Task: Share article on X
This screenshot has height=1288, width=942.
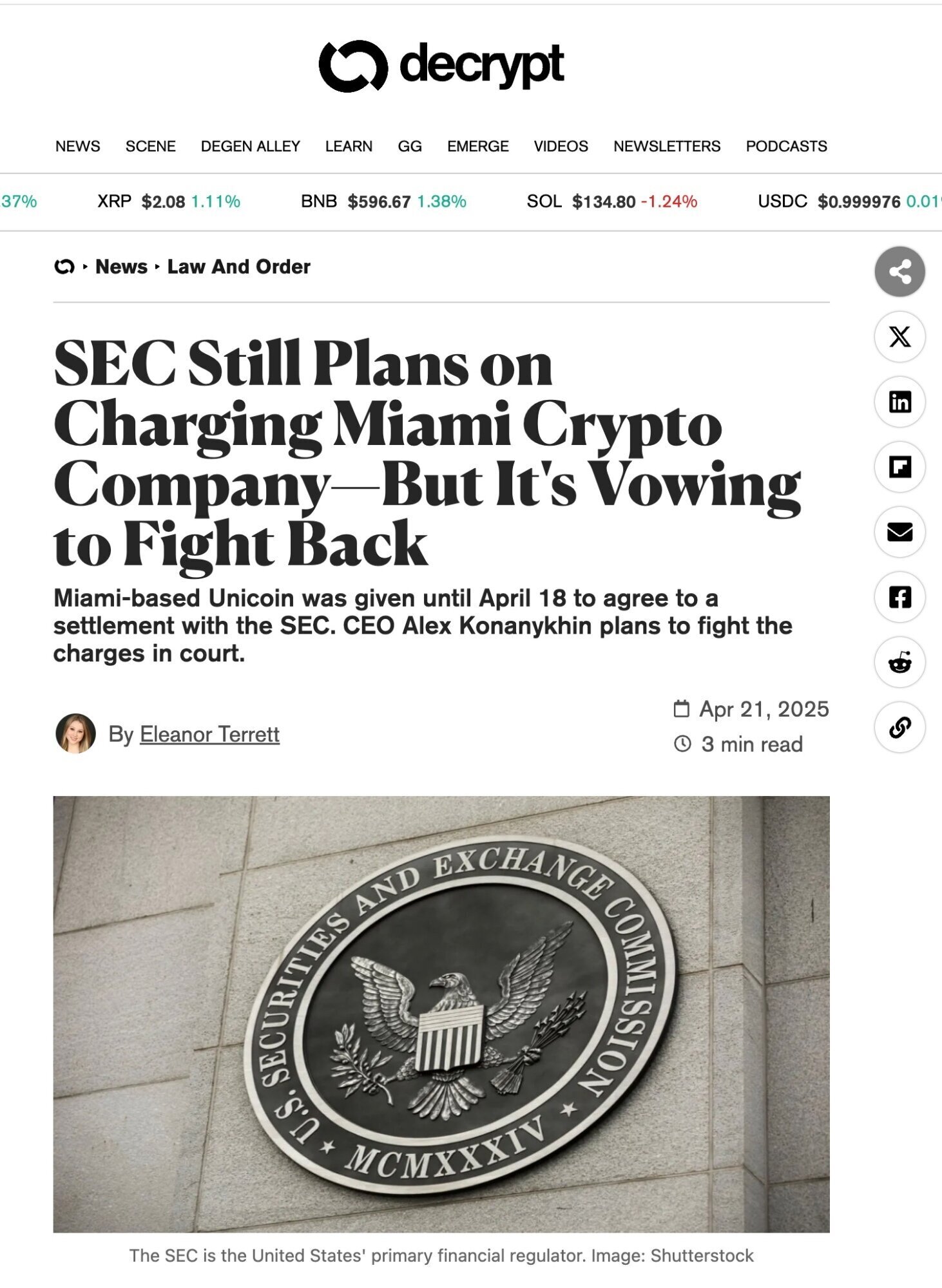Action: [899, 337]
